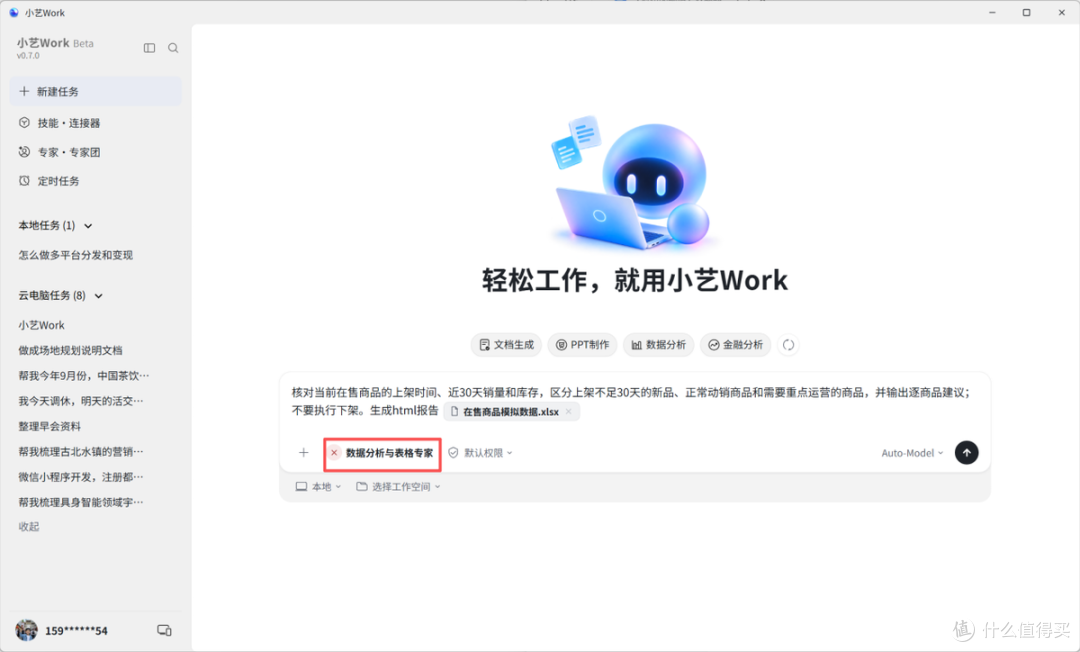Image resolution: width=1080 pixels, height=652 pixels.
Task: Open cloud task 小艺Work
Action: tap(41, 325)
